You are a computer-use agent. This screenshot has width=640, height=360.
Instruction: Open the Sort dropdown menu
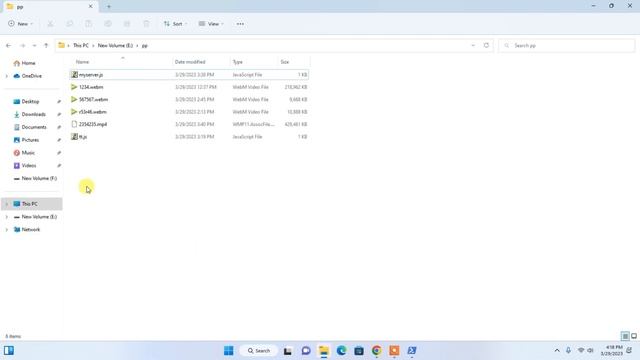tap(176, 24)
